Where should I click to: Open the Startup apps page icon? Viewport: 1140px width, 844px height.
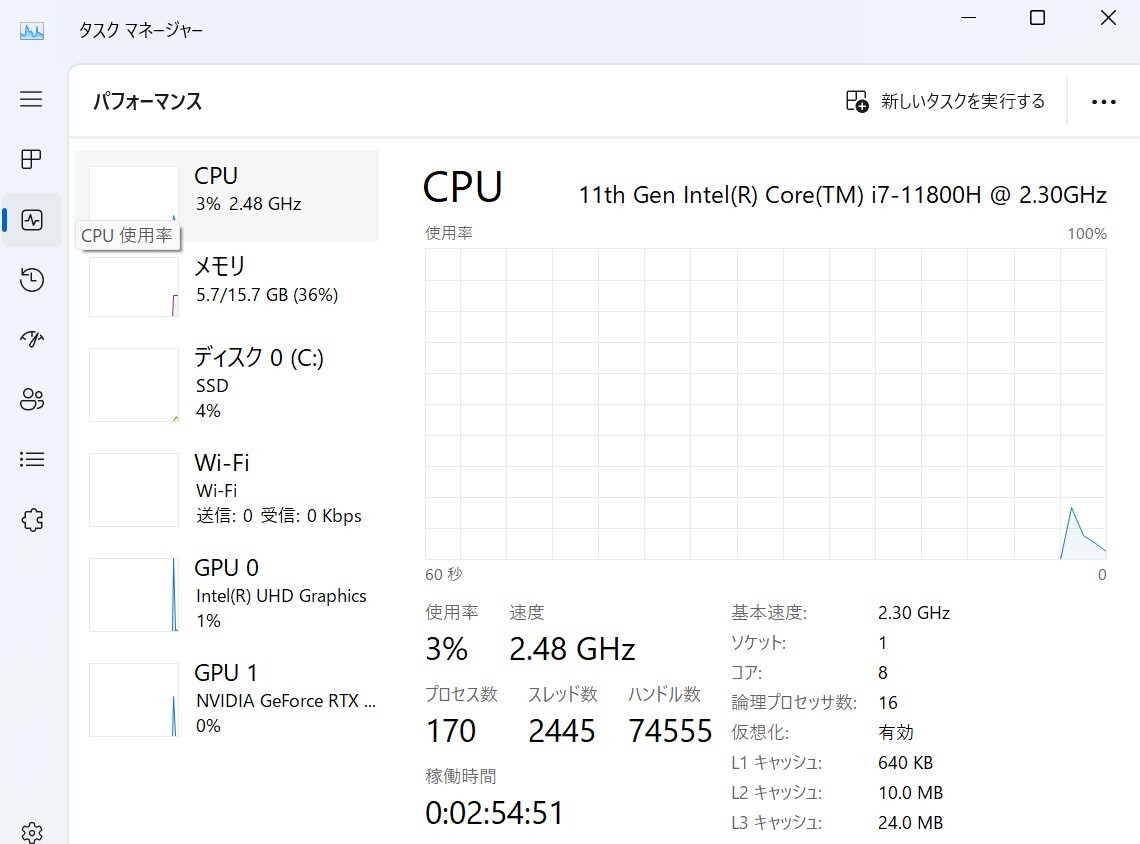click(x=32, y=340)
